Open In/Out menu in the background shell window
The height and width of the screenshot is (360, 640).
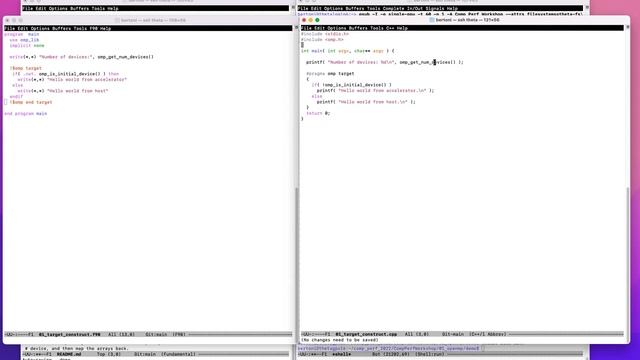point(415,8)
